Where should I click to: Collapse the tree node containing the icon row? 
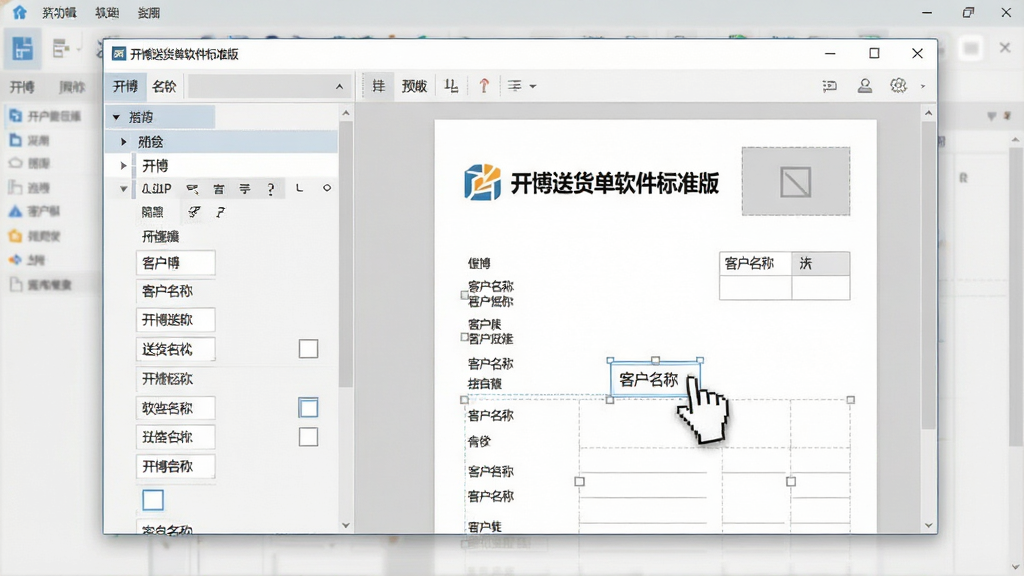pyautogui.click(x=123, y=189)
